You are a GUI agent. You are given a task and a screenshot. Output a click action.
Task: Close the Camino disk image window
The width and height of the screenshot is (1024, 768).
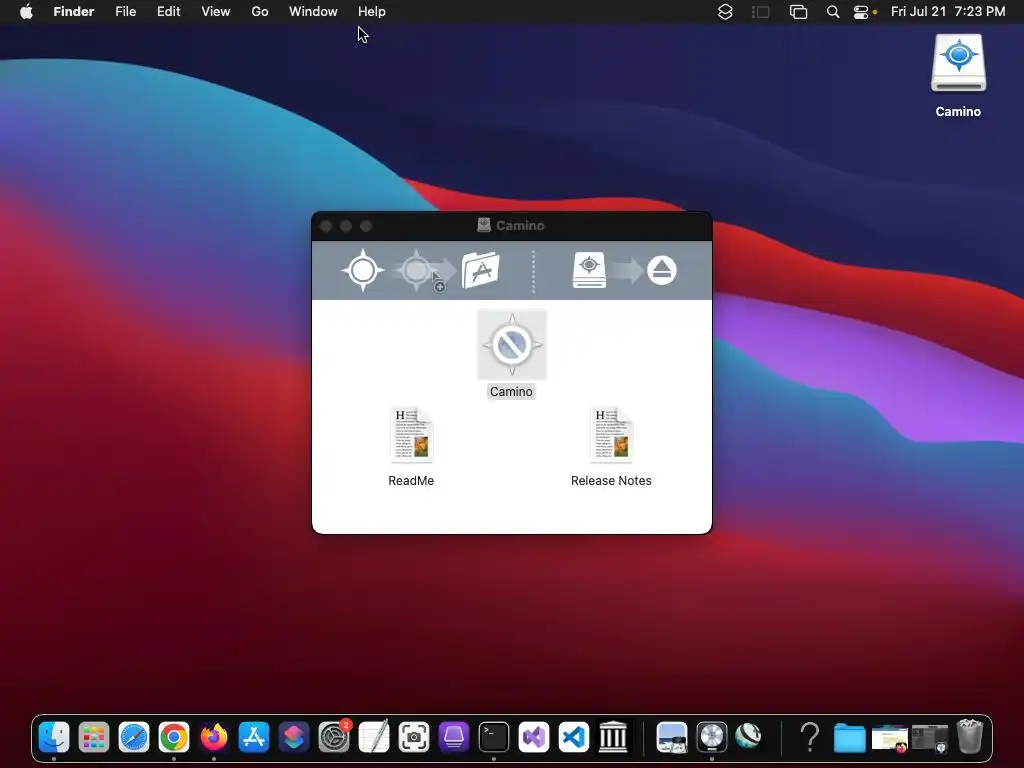[x=326, y=226]
